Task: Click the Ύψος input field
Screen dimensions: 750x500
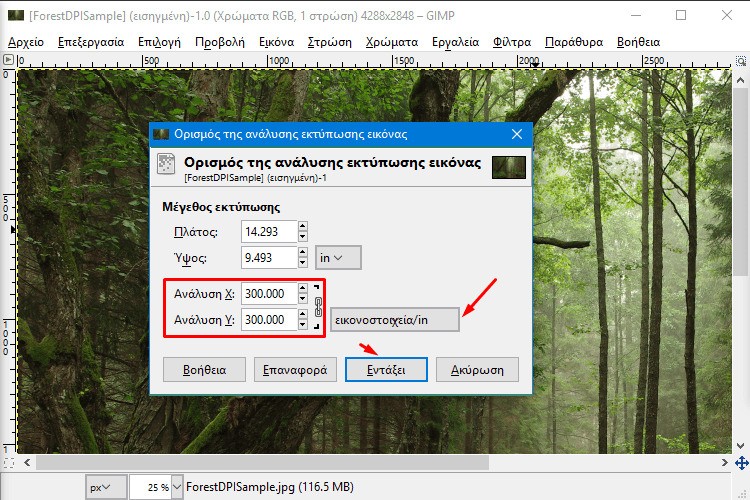Action: click(269, 258)
